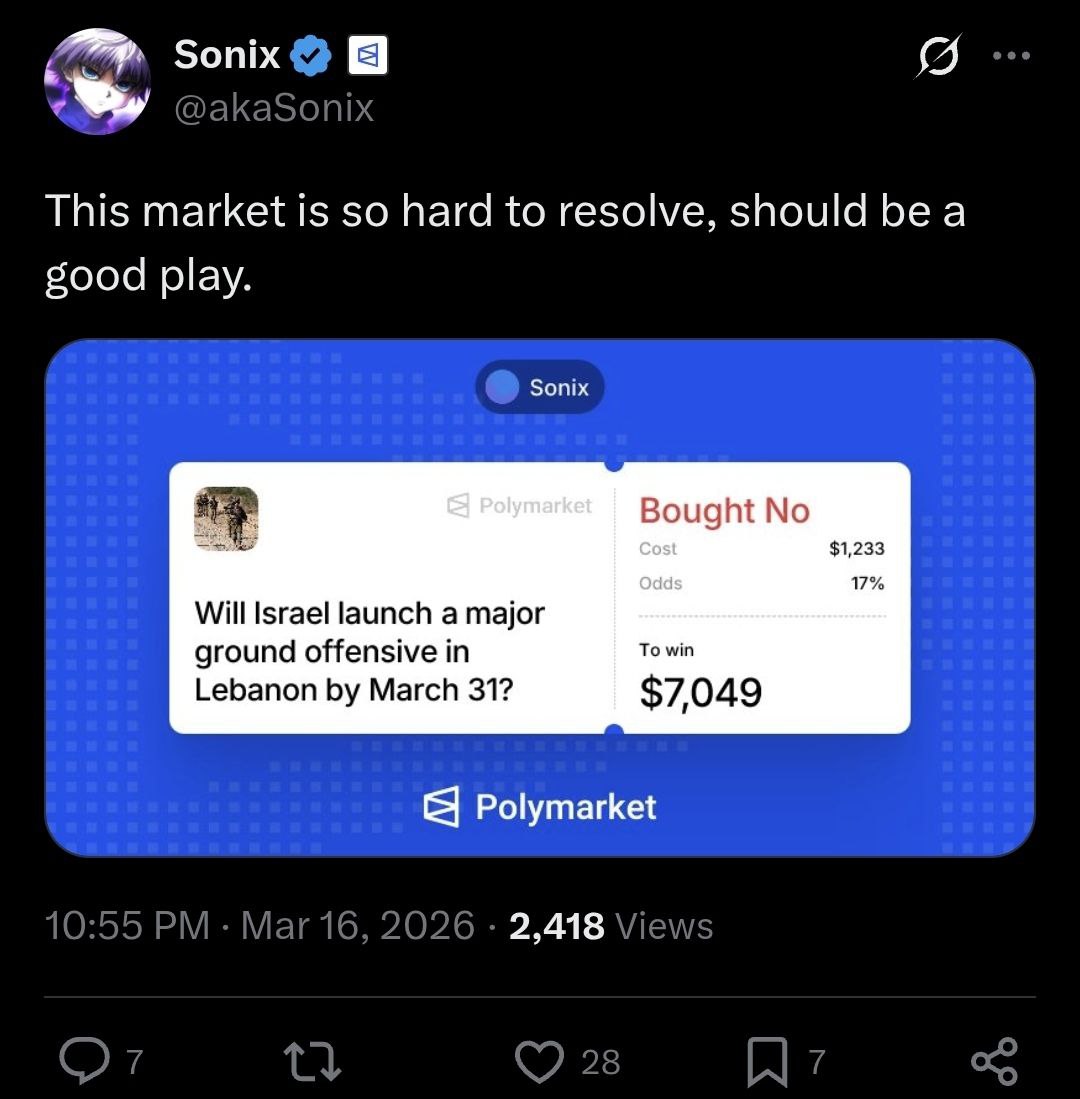Reply using the comment bubble icon
Viewport: 1080px width, 1099px height.
click(85, 1060)
